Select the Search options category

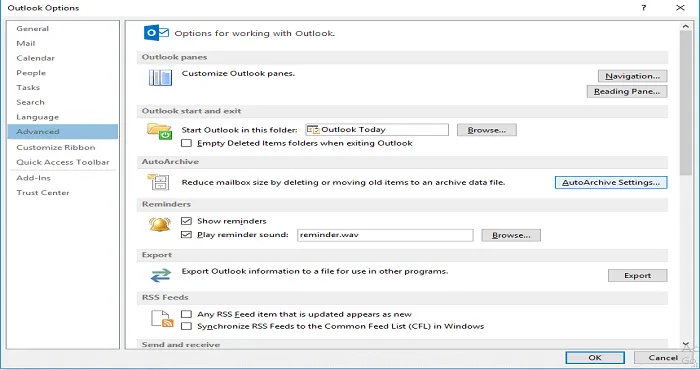pos(63,102)
